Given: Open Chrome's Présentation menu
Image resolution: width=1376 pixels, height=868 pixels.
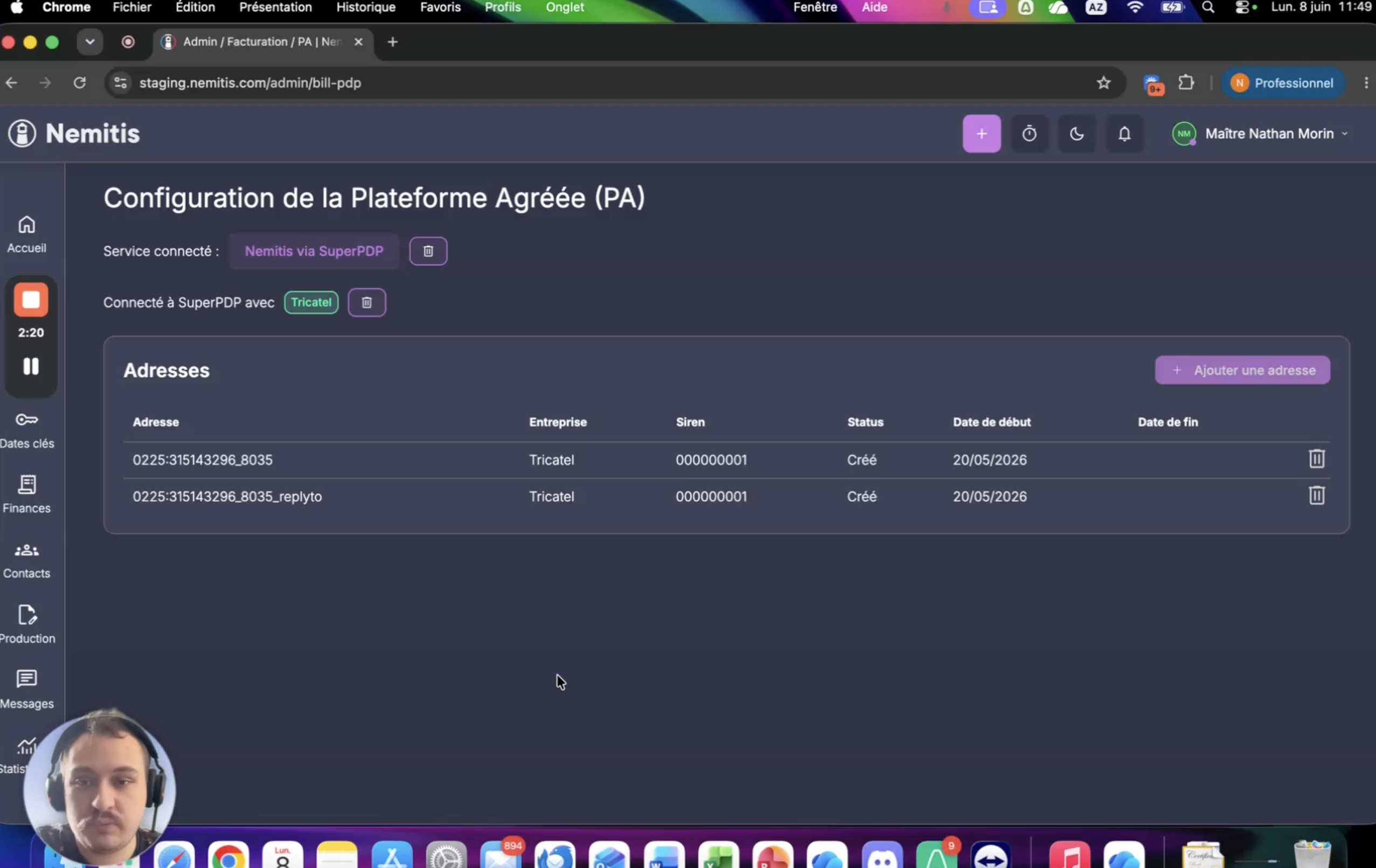Looking at the screenshot, I should point(275,8).
